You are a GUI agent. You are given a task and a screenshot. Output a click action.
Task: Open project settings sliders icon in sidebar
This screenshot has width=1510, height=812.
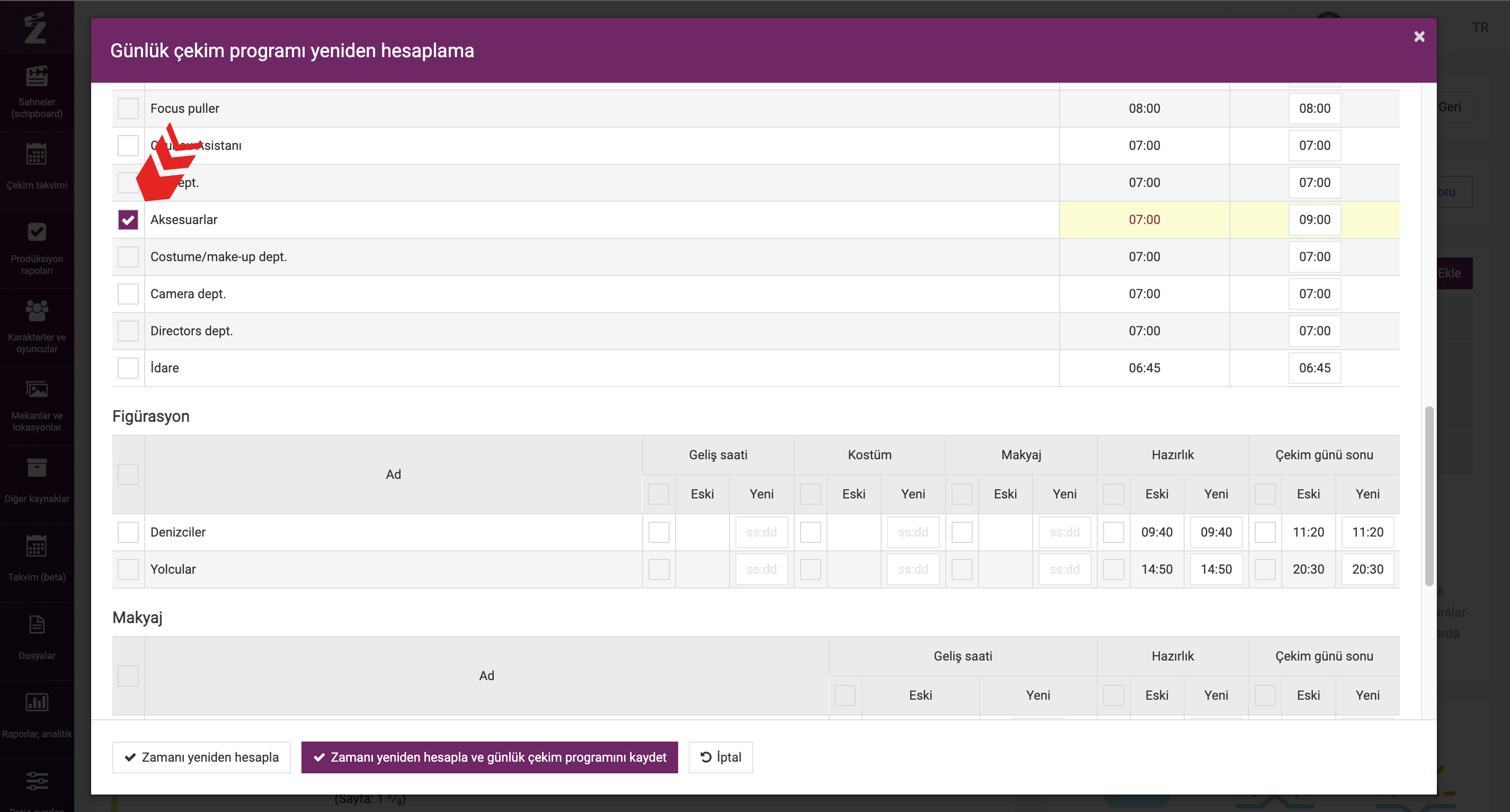pyautogui.click(x=37, y=781)
